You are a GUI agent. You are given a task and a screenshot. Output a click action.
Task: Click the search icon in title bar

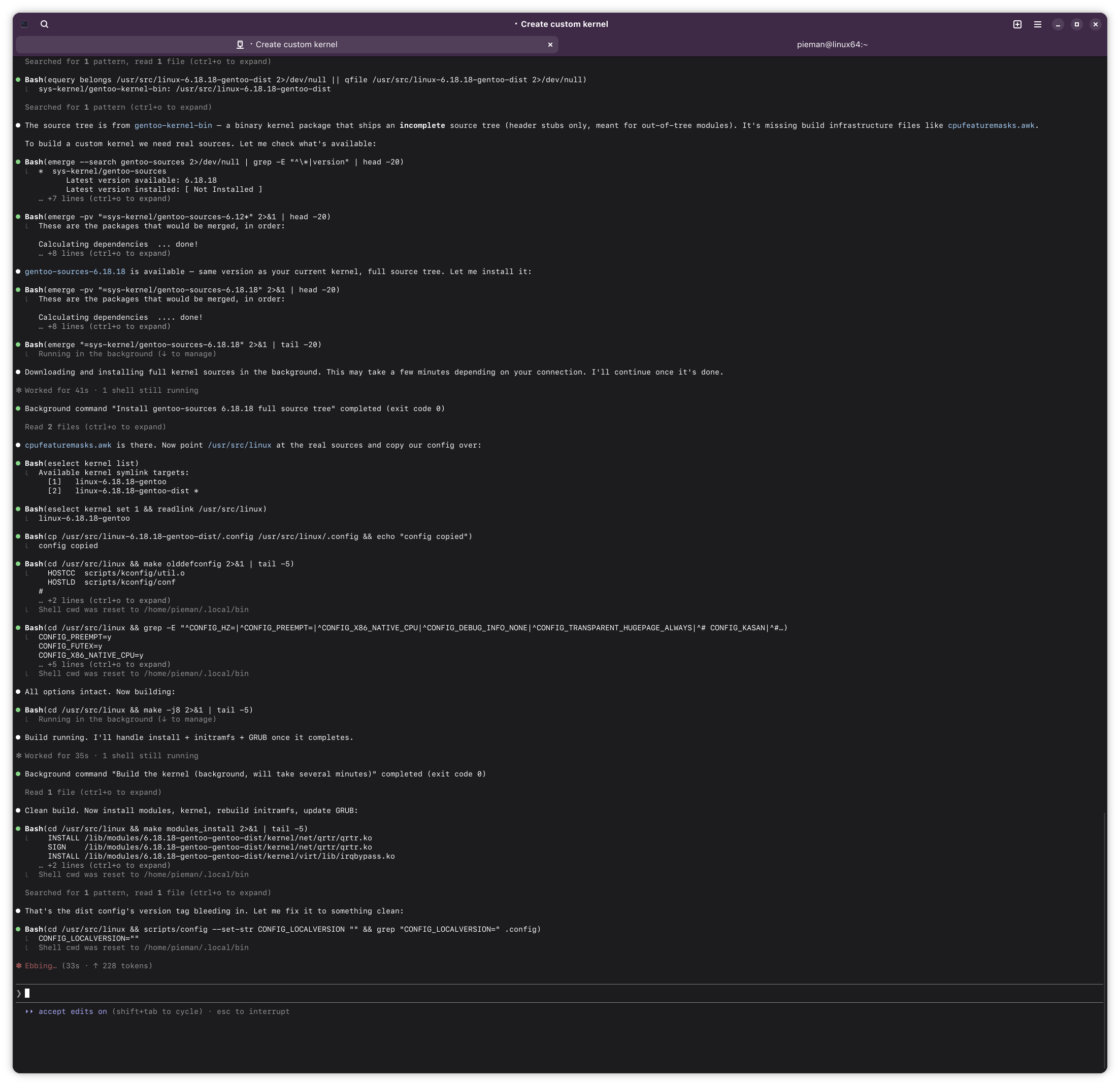tap(45, 24)
